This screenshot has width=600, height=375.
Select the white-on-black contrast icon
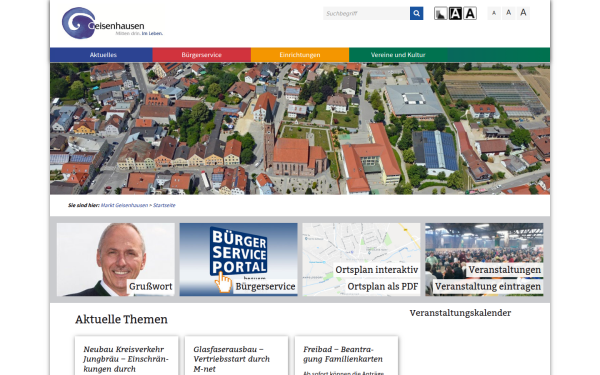pos(455,13)
